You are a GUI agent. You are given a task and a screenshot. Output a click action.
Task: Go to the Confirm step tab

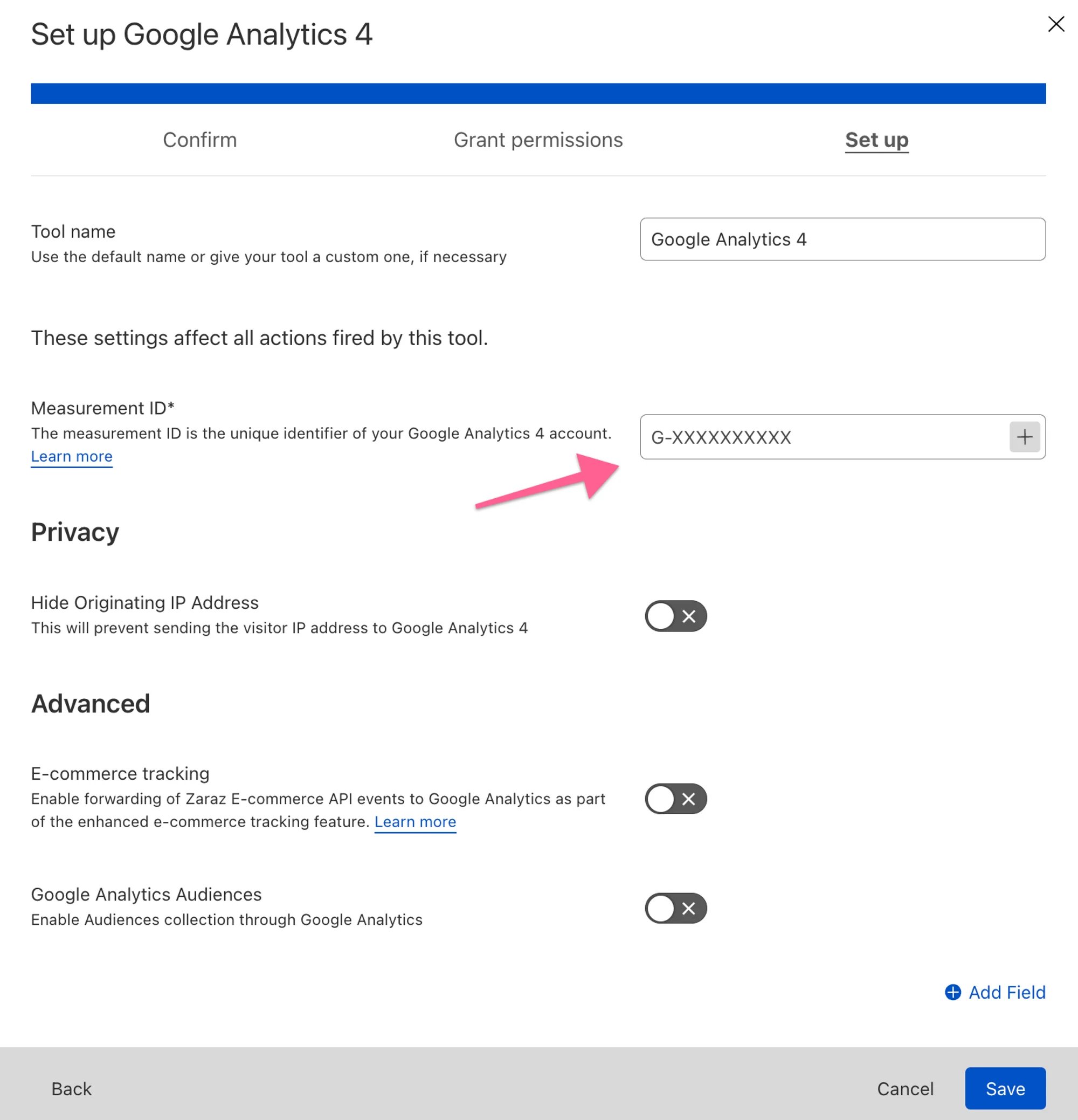pos(199,140)
